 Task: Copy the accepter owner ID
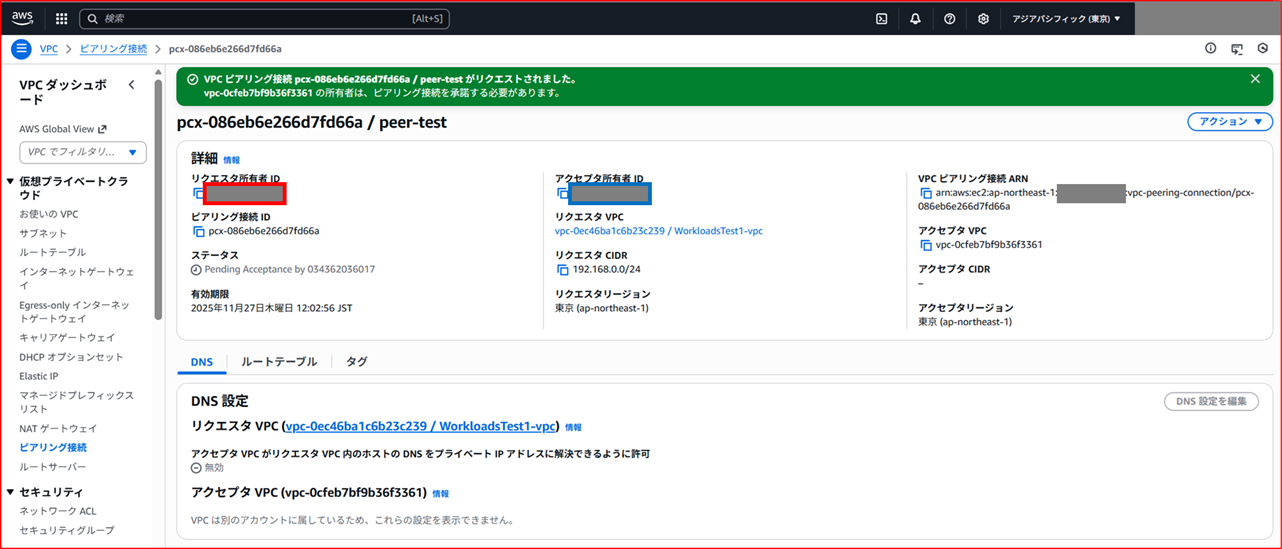tap(562, 192)
